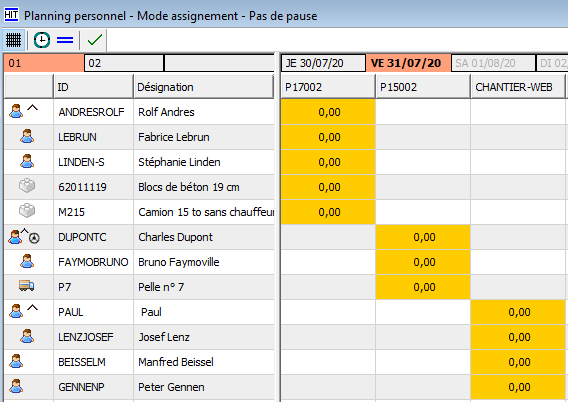Switch to date tab SA 01/08/20
The width and height of the screenshot is (568, 402).
click(x=493, y=63)
